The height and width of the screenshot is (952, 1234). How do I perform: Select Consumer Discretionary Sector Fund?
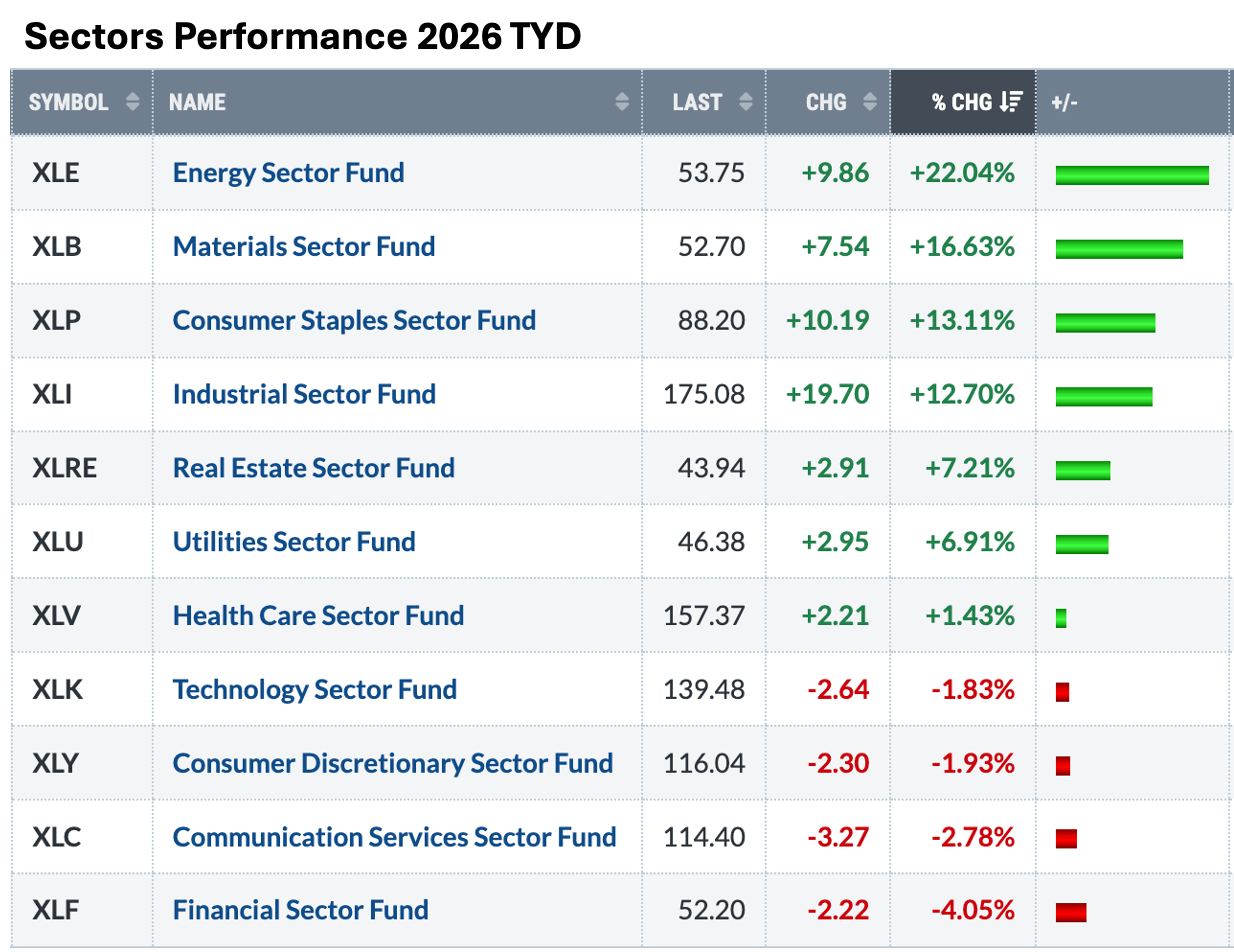pos(392,764)
